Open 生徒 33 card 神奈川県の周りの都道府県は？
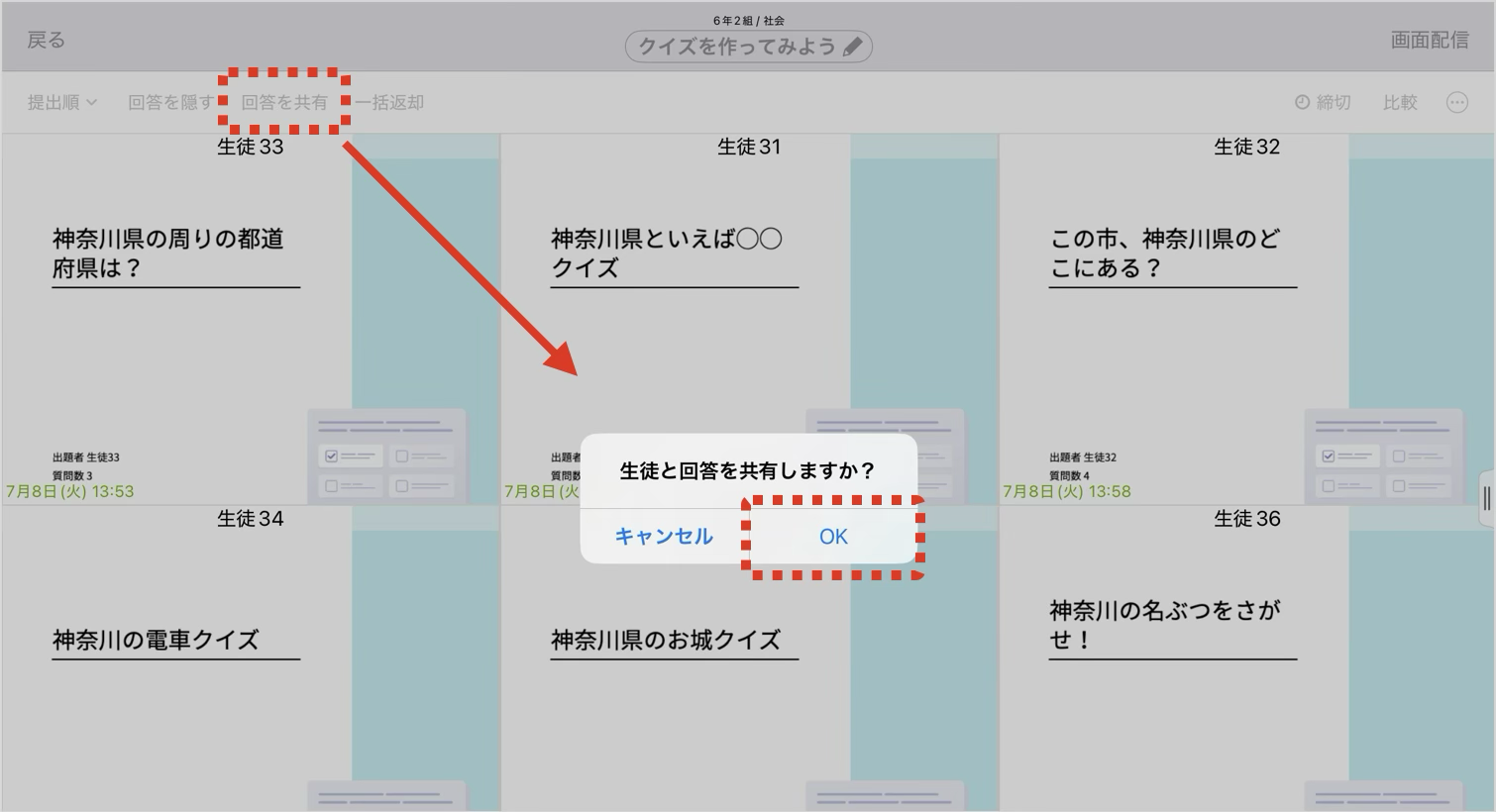 (251, 320)
